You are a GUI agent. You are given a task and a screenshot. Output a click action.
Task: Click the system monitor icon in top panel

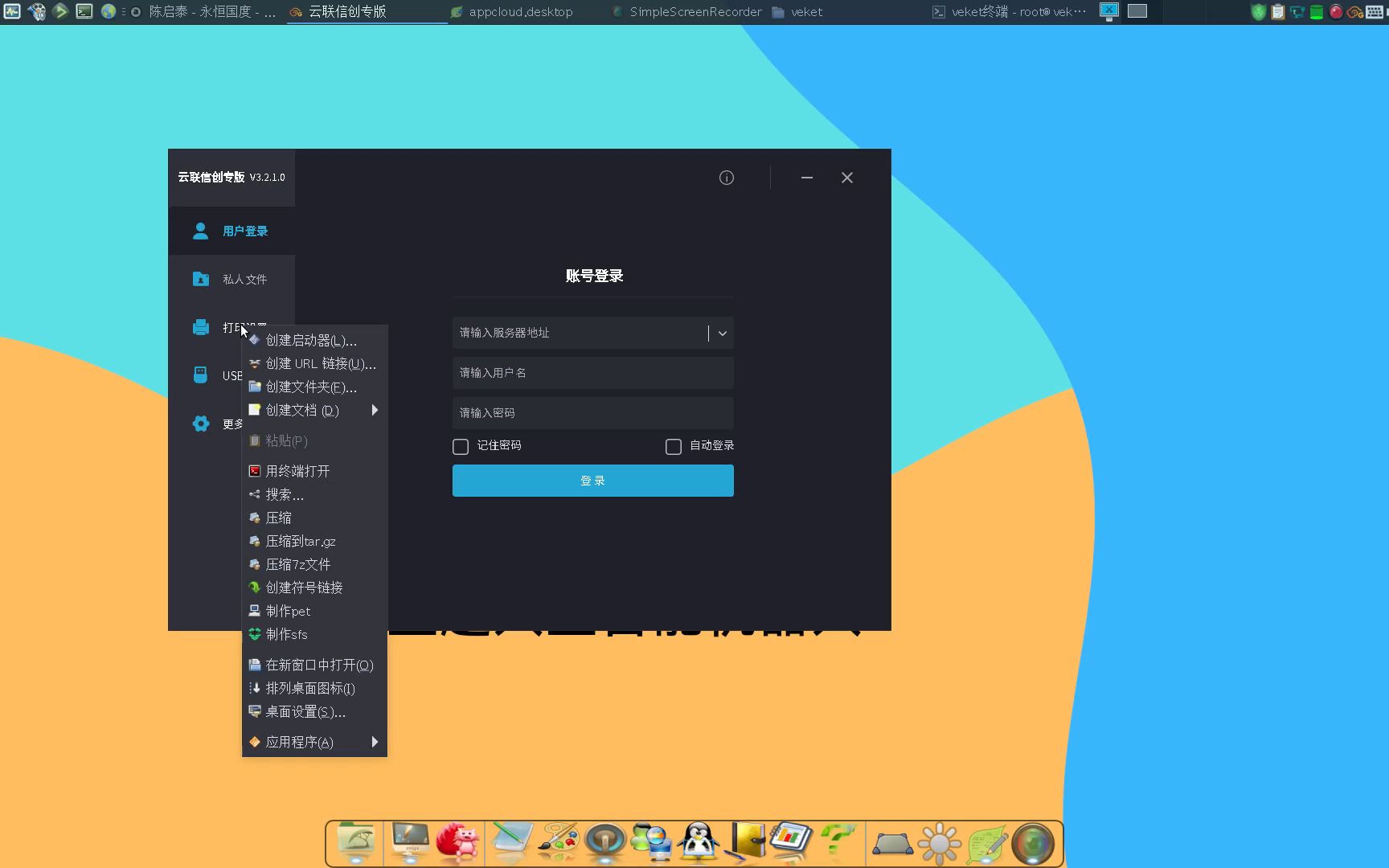click(12, 11)
